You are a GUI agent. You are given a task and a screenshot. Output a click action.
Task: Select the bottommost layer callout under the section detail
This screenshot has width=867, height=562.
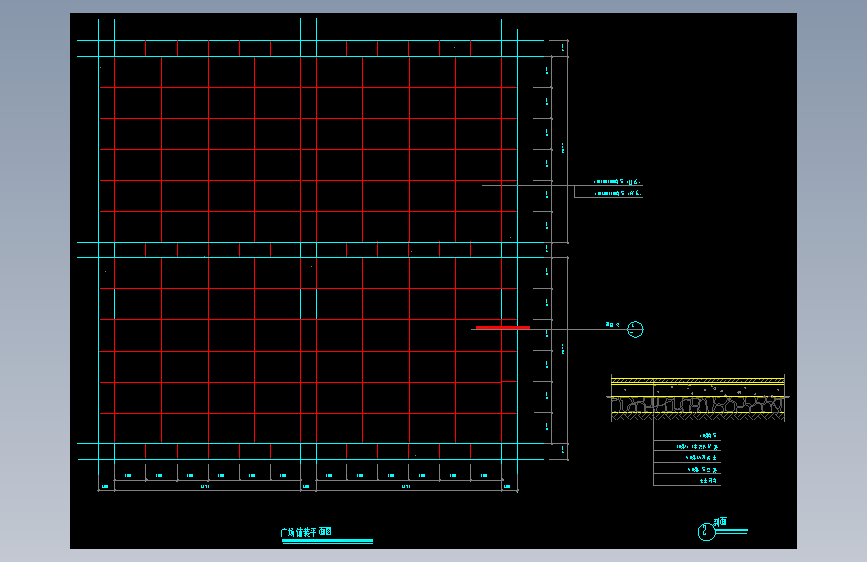tap(708, 481)
